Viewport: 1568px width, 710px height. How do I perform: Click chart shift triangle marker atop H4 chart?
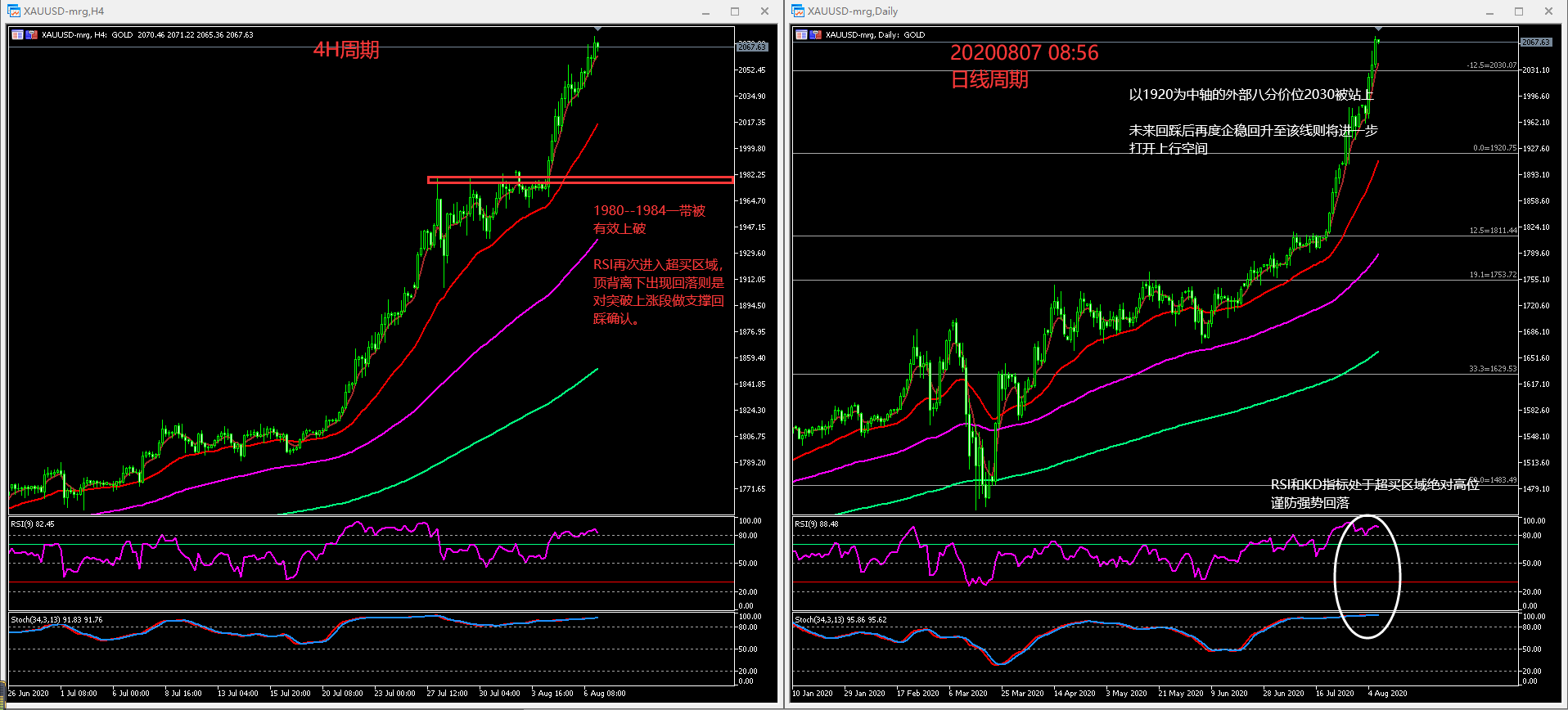598,29
